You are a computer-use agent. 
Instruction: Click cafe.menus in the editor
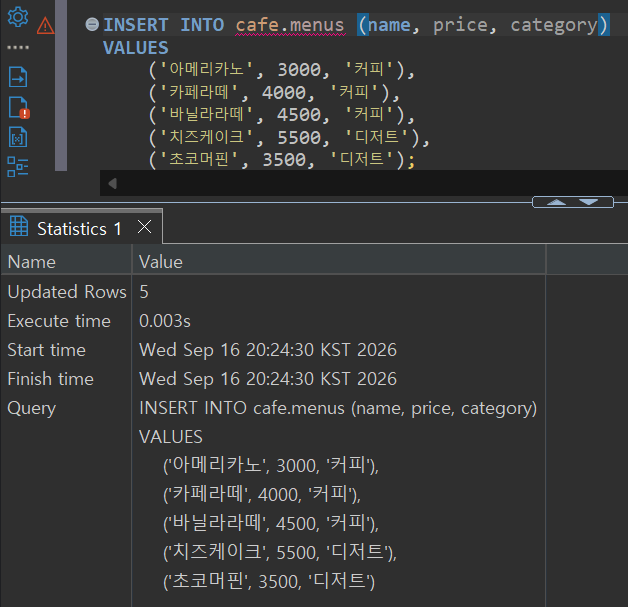coord(290,25)
